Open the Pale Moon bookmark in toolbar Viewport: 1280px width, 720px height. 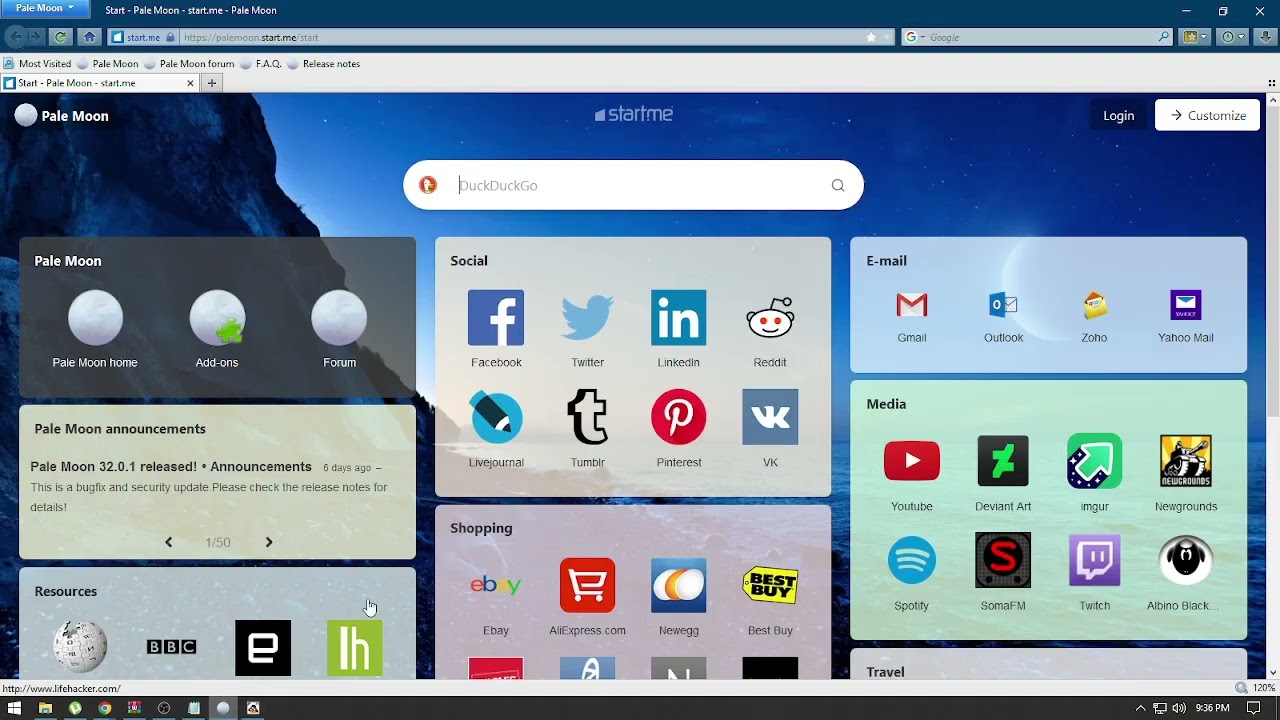pyautogui.click(x=107, y=63)
